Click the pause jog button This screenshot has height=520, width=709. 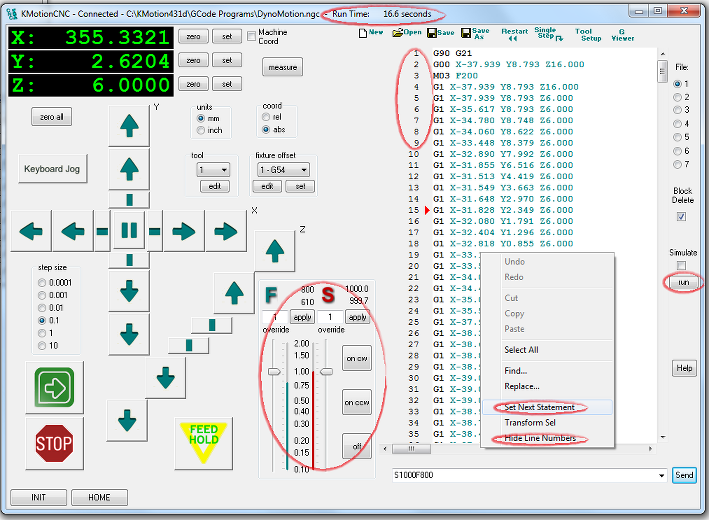[x=128, y=231]
